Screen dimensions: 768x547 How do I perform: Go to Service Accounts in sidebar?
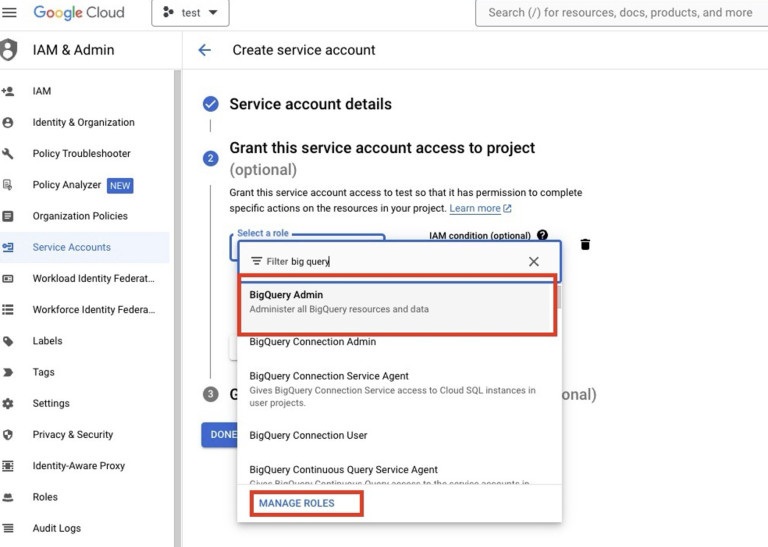(71, 247)
